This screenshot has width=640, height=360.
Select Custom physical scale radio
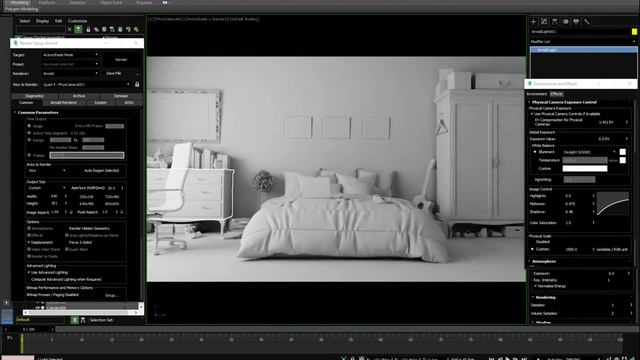[x=532, y=249]
